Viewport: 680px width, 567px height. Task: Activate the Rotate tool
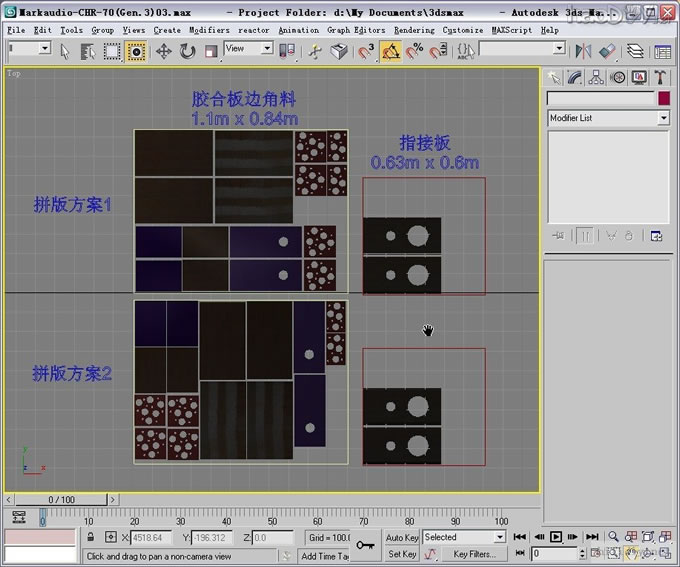[x=187, y=50]
